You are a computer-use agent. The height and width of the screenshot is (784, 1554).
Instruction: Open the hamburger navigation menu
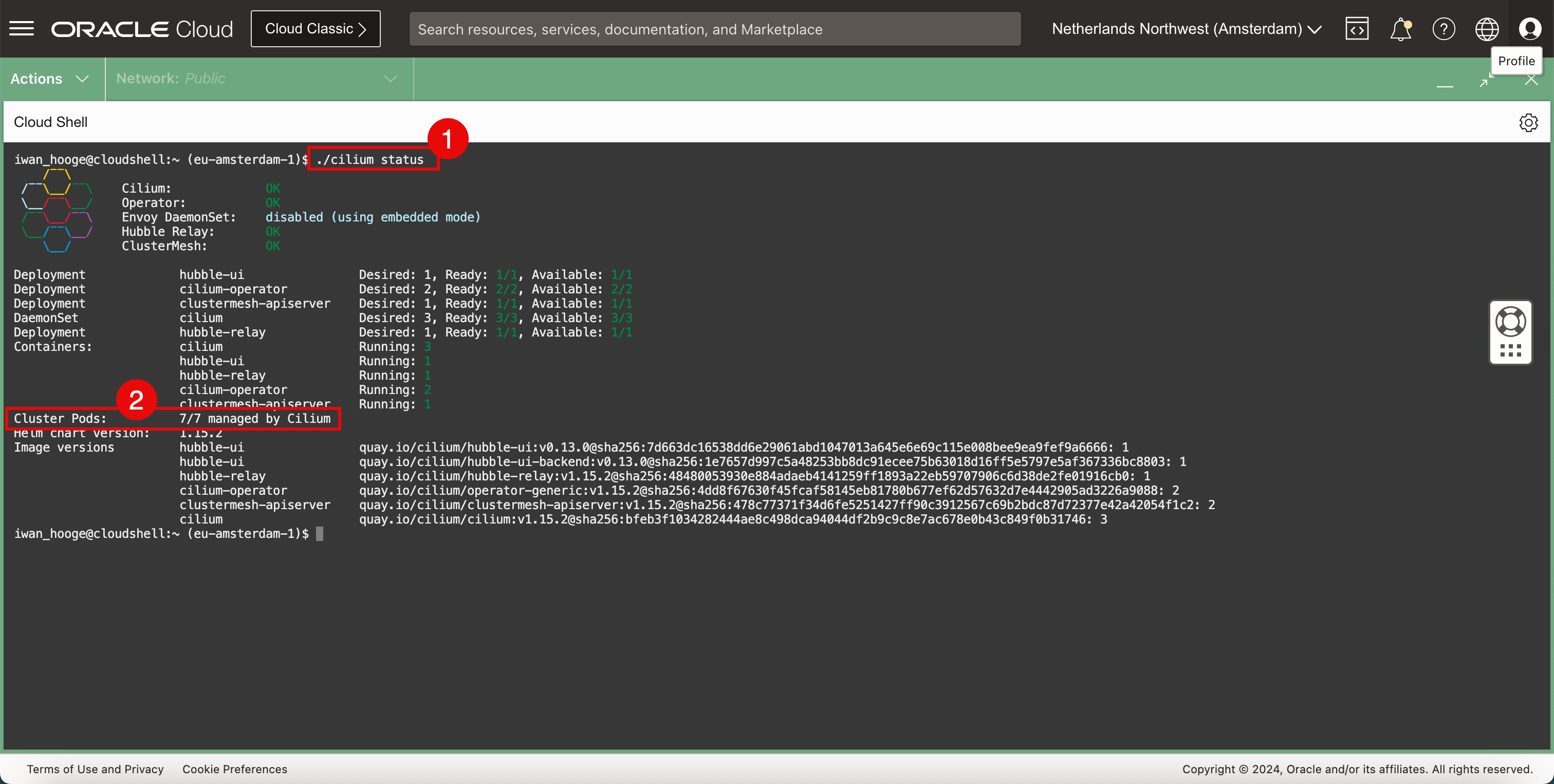point(22,28)
